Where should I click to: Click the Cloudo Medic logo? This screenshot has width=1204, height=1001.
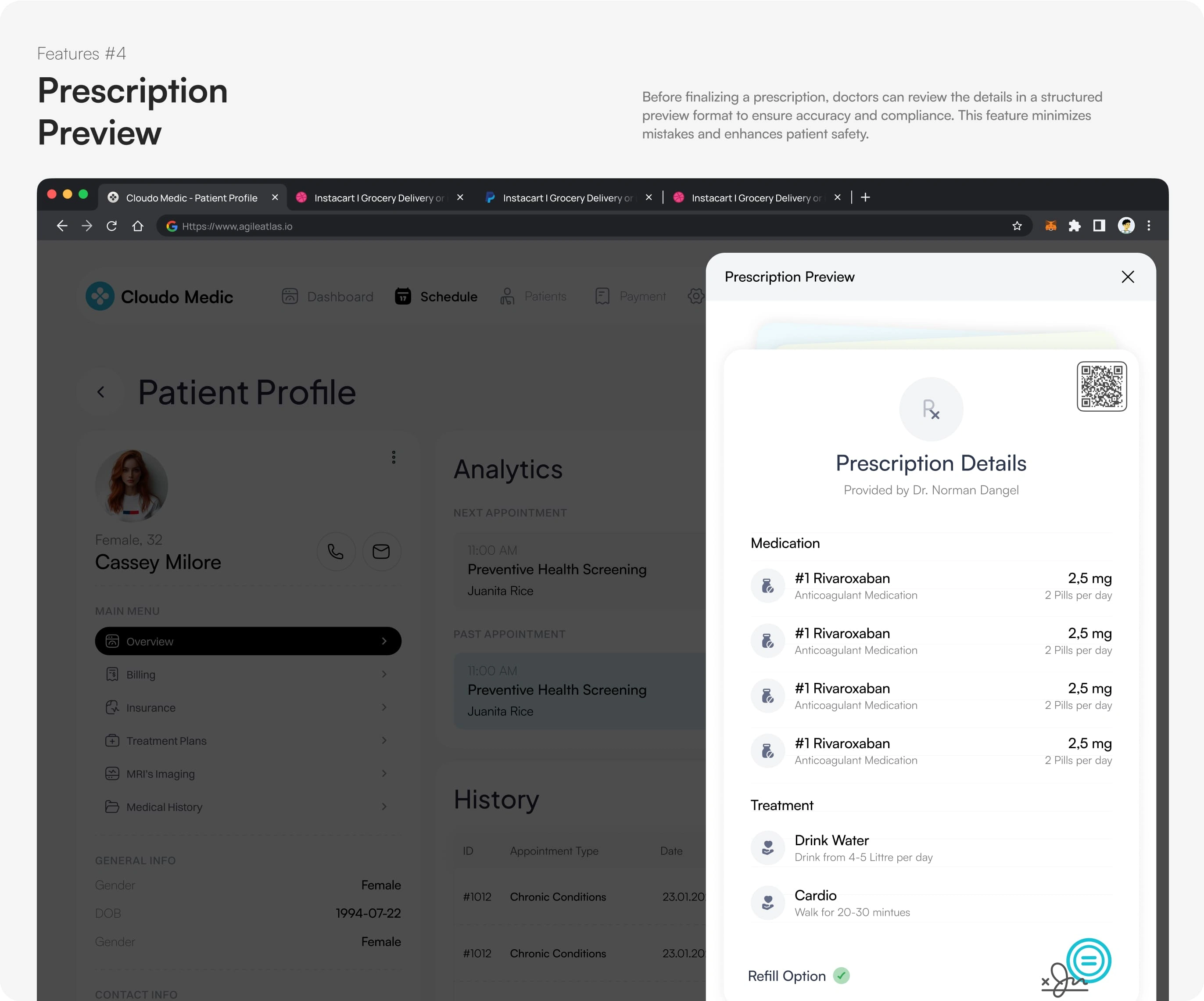point(159,296)
